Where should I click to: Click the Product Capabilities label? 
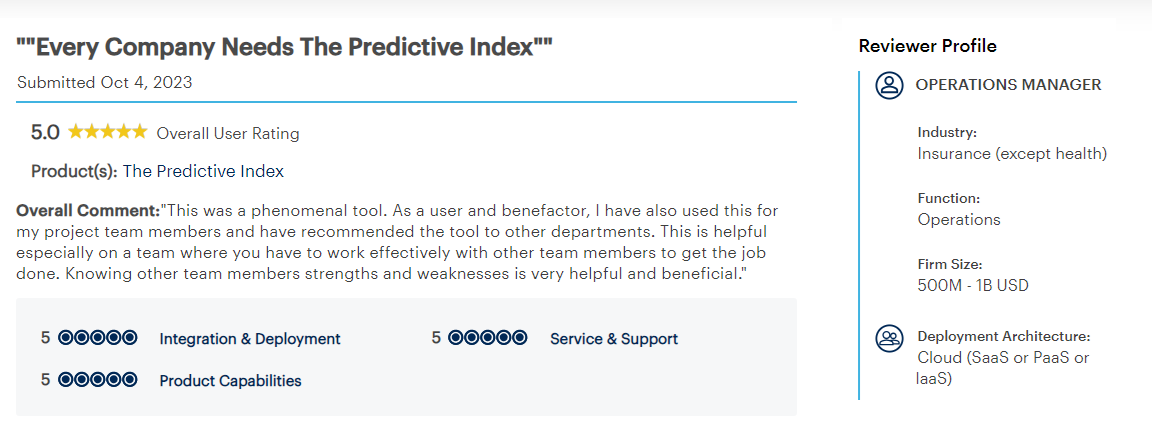231,381
